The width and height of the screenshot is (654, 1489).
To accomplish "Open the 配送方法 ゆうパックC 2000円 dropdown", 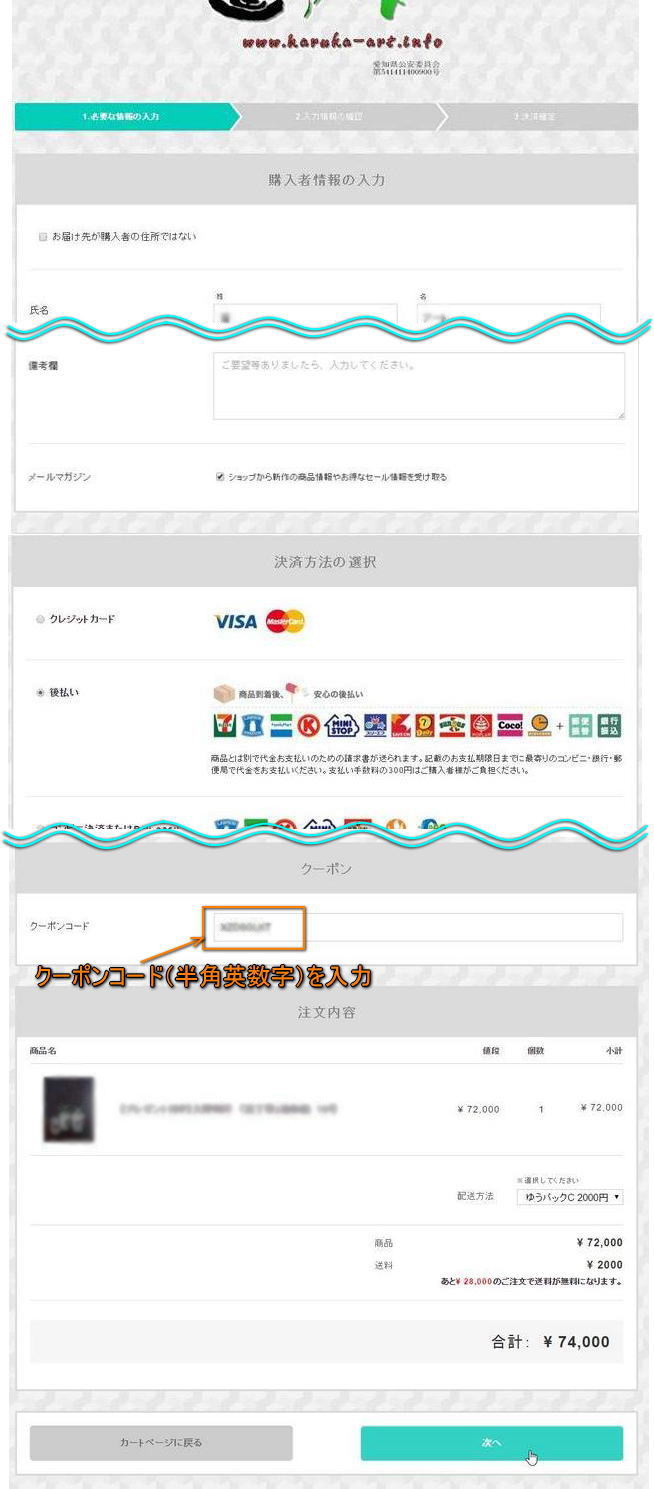I will [569, 1197].
